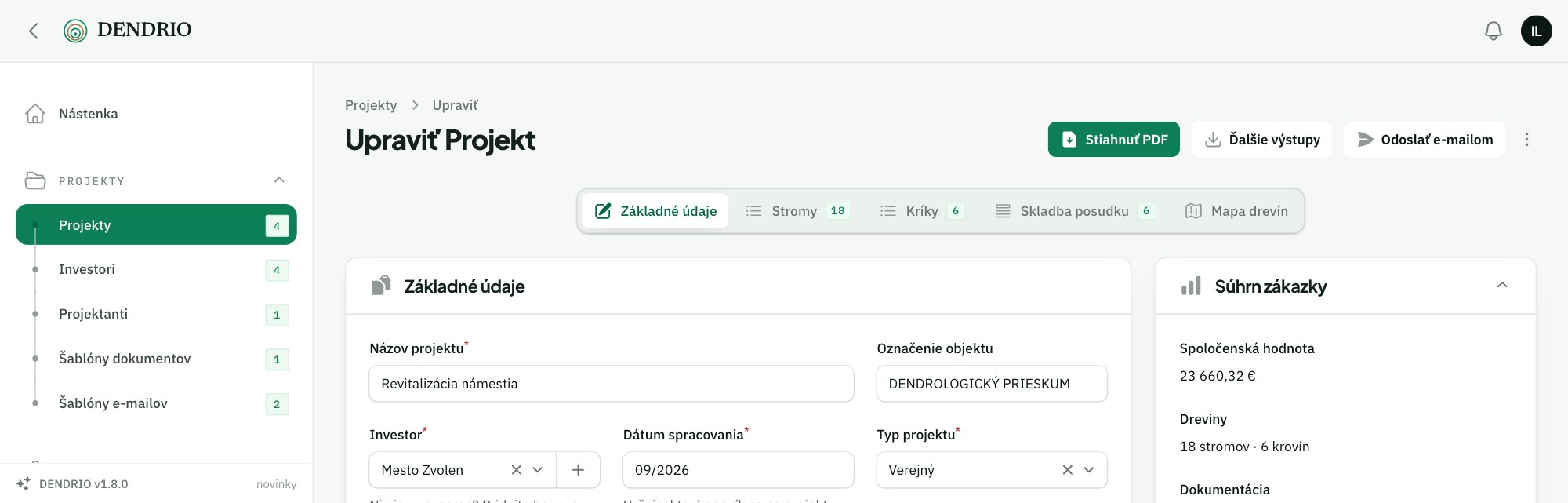Click the 23 660,32 € value
This screenshot has width=1568, height=503.
pos(1218,376)
